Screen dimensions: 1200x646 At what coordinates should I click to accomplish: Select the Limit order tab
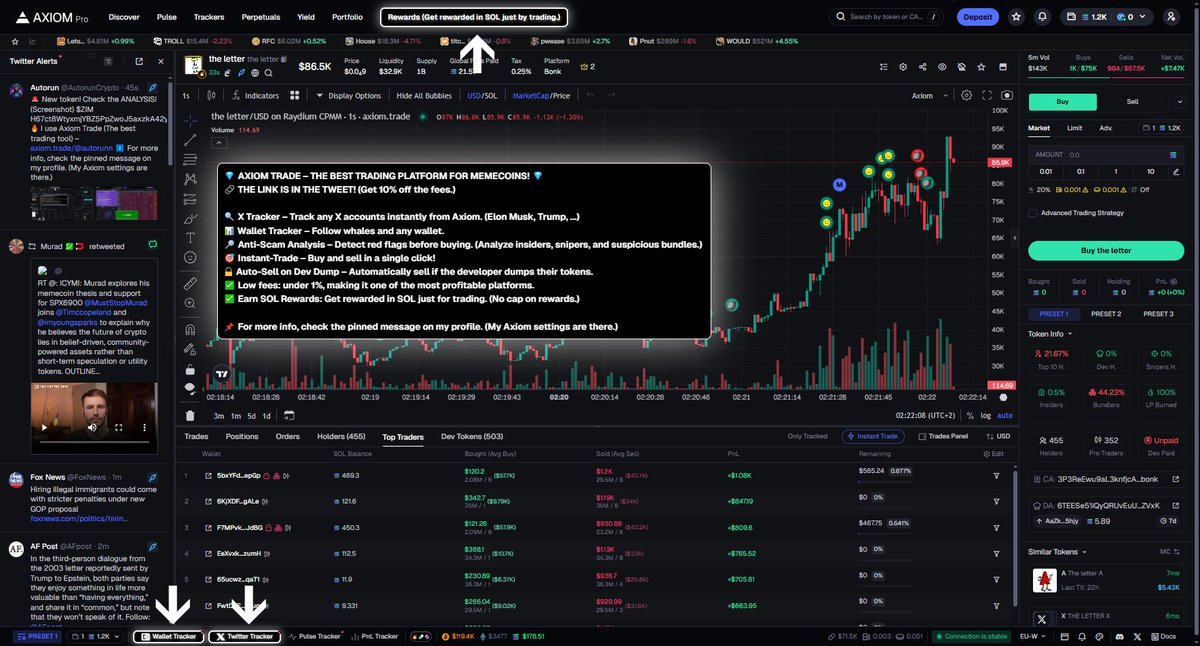click(1074, 128)
